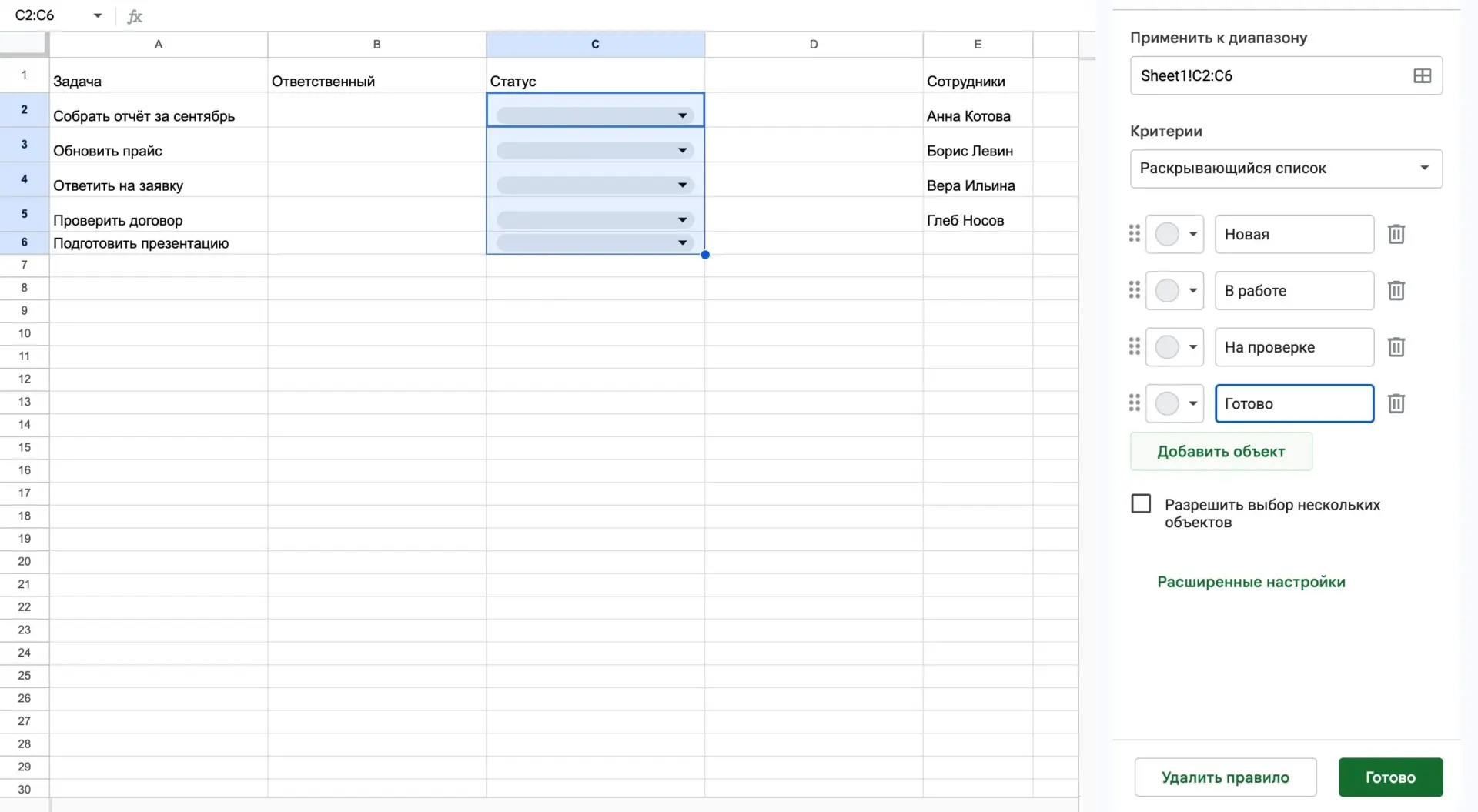Viewport: 1478px width, 812px height.
Task: Grab the drag handle of "Новая" item
Action: tap(1134, 233)
